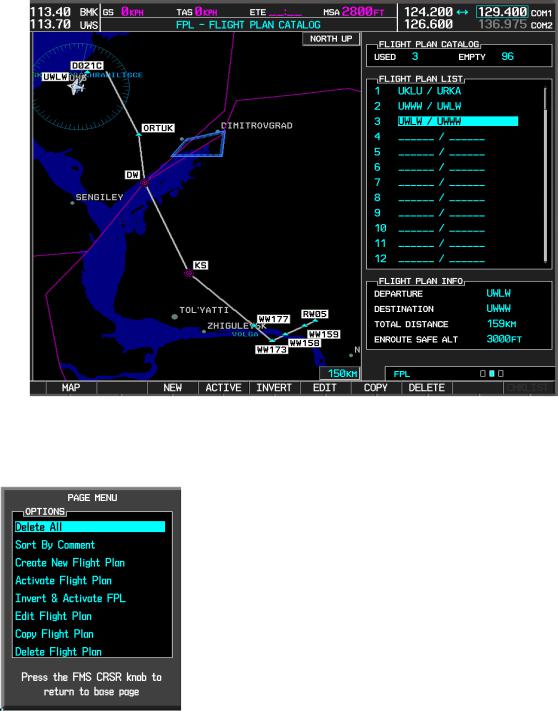
Task: Choose Activate Flight Plan option
Action: [63, 580]
